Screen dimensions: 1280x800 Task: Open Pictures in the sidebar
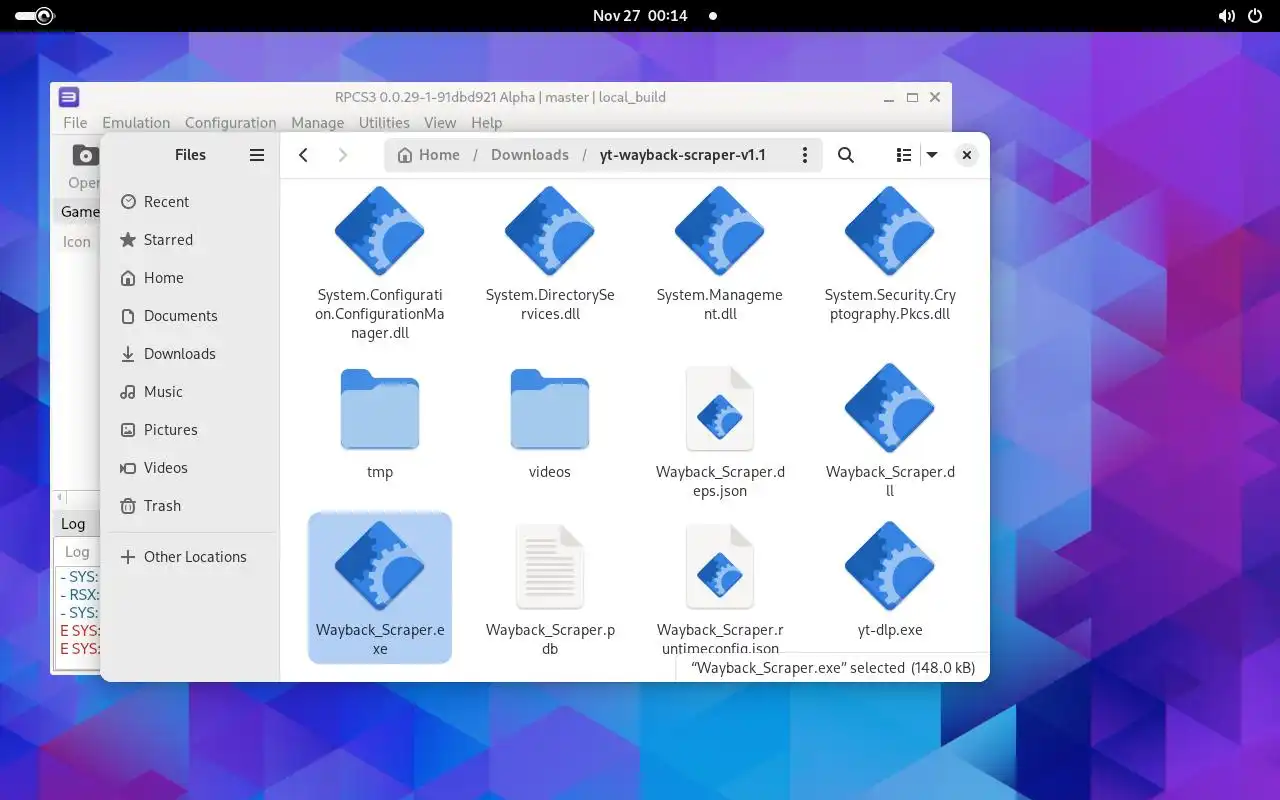coord(190,430)
